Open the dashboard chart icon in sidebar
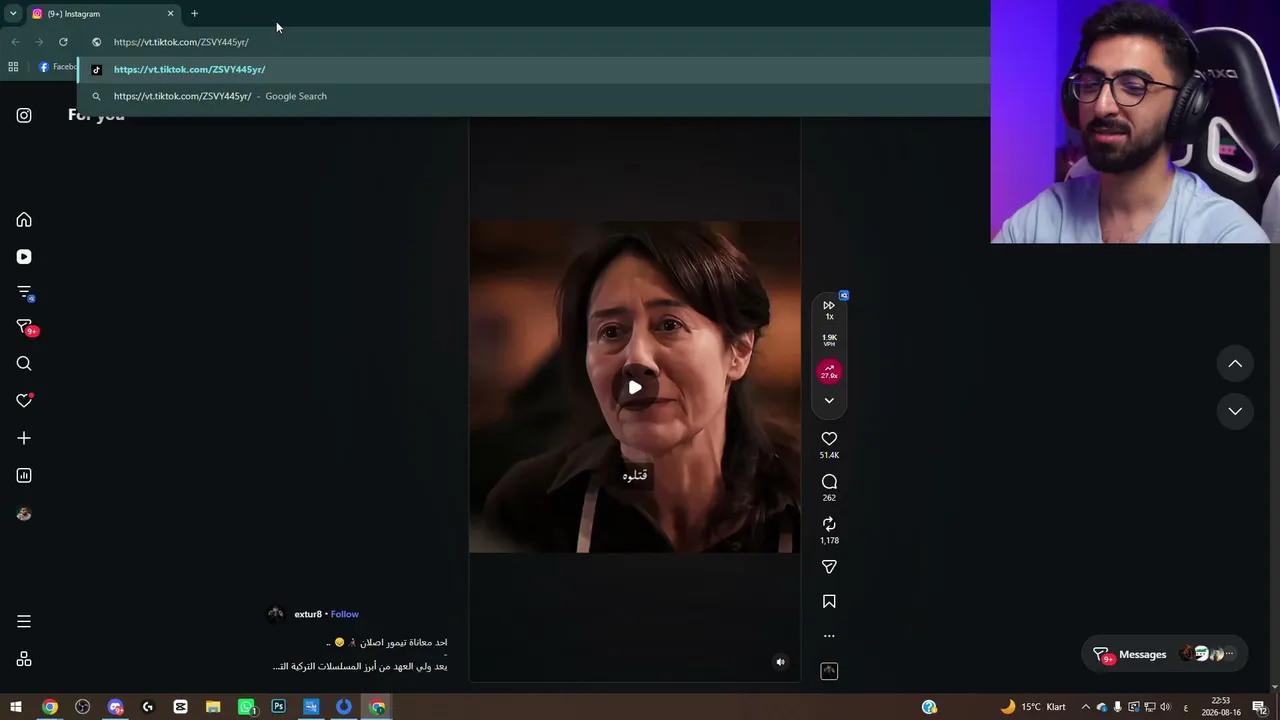 [x=24, y=476]
